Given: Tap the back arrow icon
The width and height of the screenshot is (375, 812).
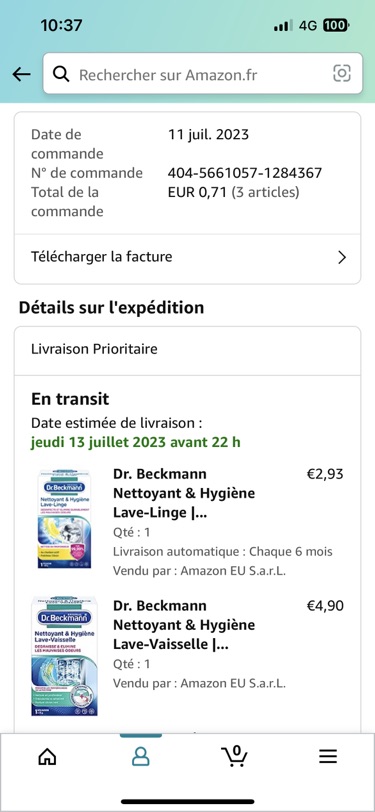Looking at the screenshot, I should 21,74.
